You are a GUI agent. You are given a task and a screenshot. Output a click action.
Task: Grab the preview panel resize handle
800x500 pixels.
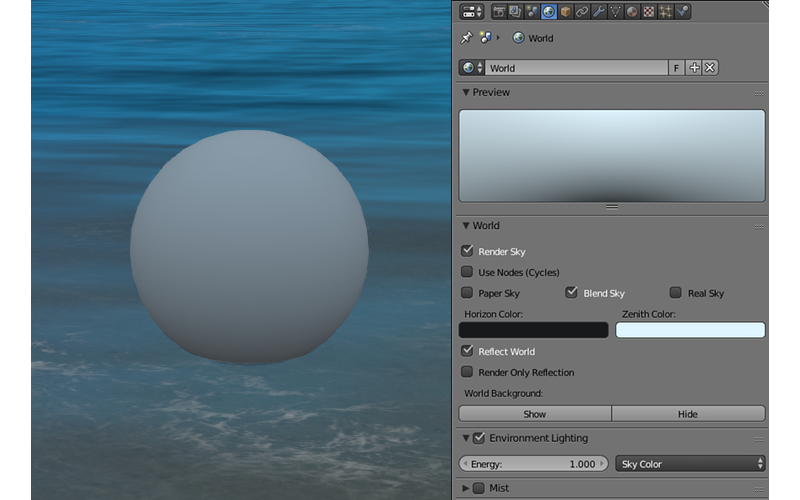click(x=612, y=207)
